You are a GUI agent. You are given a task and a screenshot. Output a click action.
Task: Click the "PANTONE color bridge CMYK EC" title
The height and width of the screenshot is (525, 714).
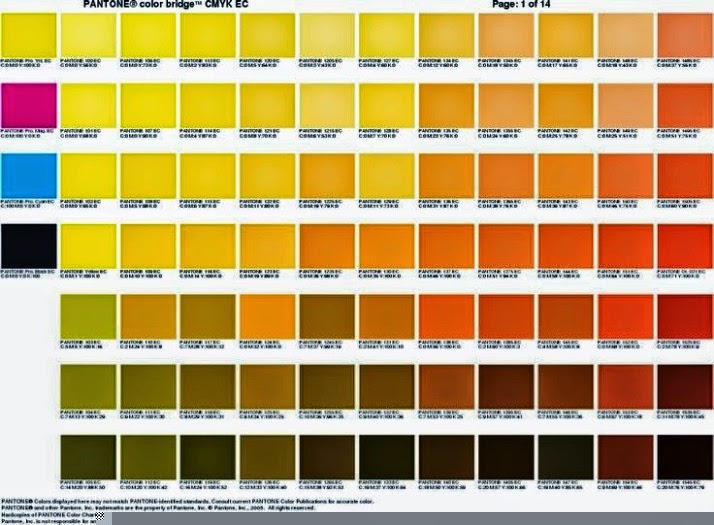pyautogui.click(x=166, y=4)
